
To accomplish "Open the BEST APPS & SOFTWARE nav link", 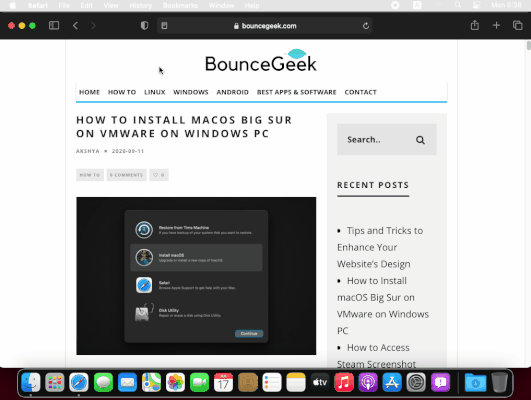I will pyautogui.click(x=297, y=92).
